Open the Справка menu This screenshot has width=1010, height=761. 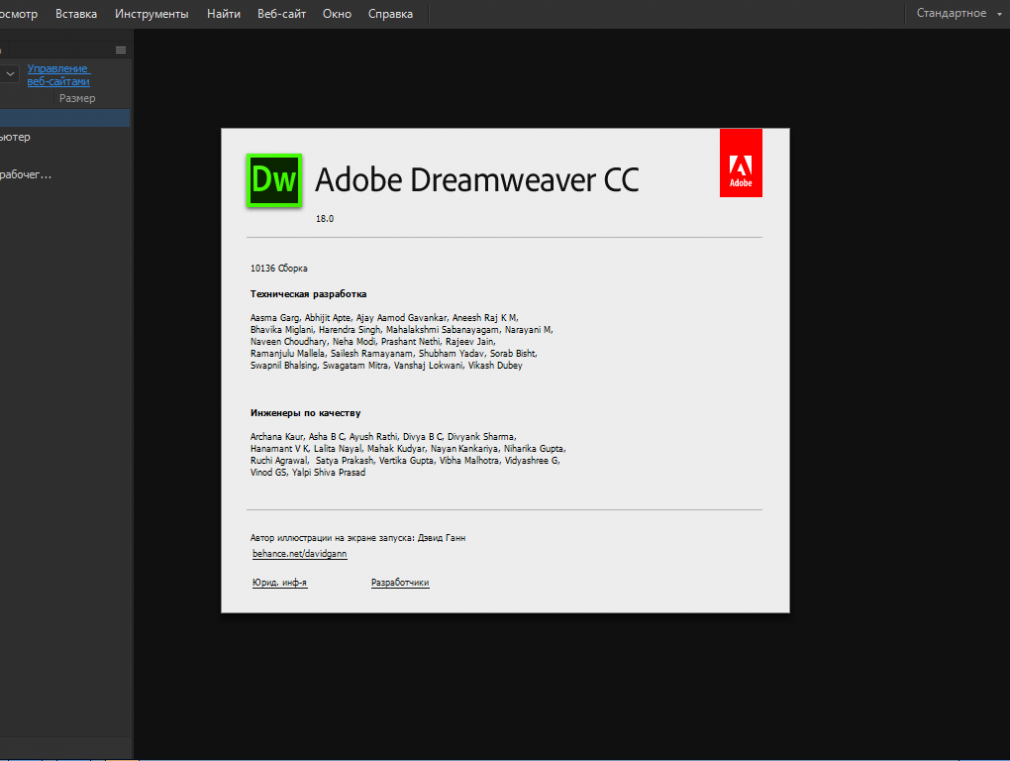(390, 14)
